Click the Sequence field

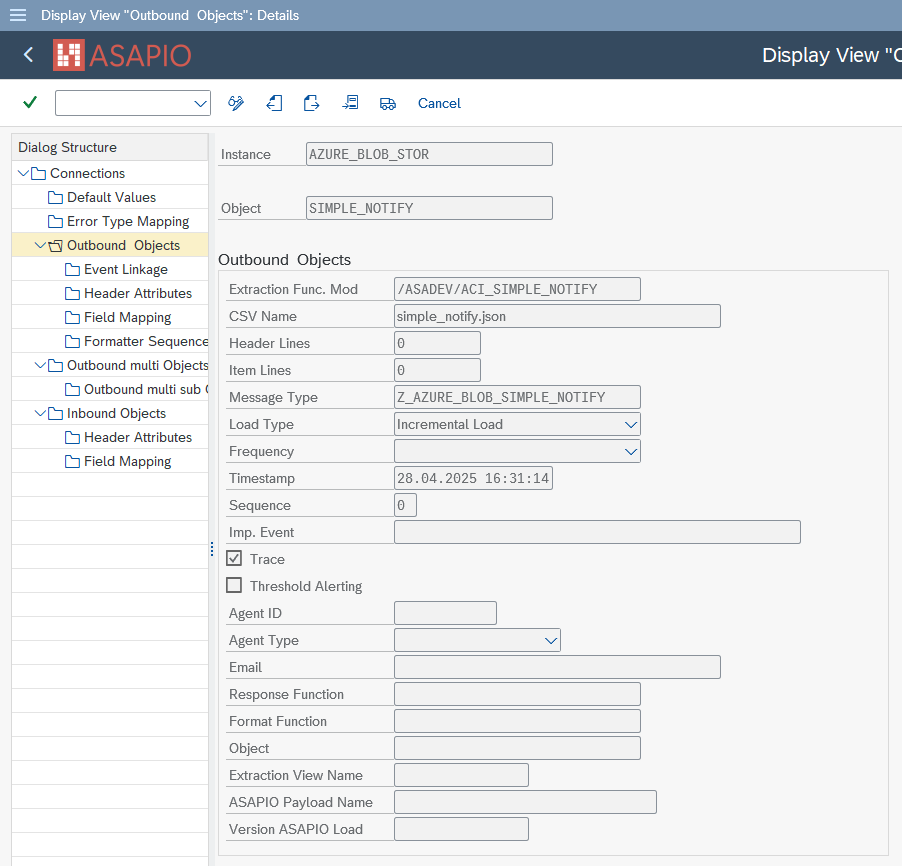click(x=405, y=505)
